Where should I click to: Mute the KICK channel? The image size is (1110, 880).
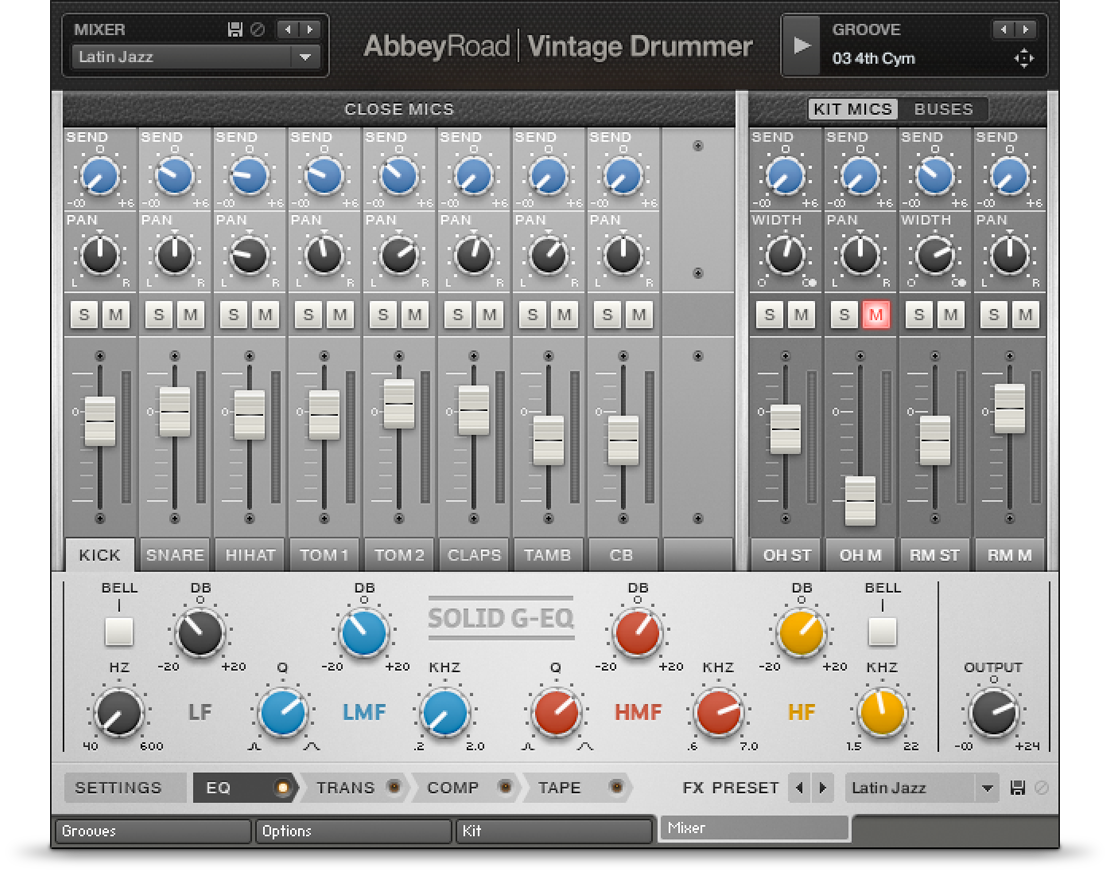115,314
